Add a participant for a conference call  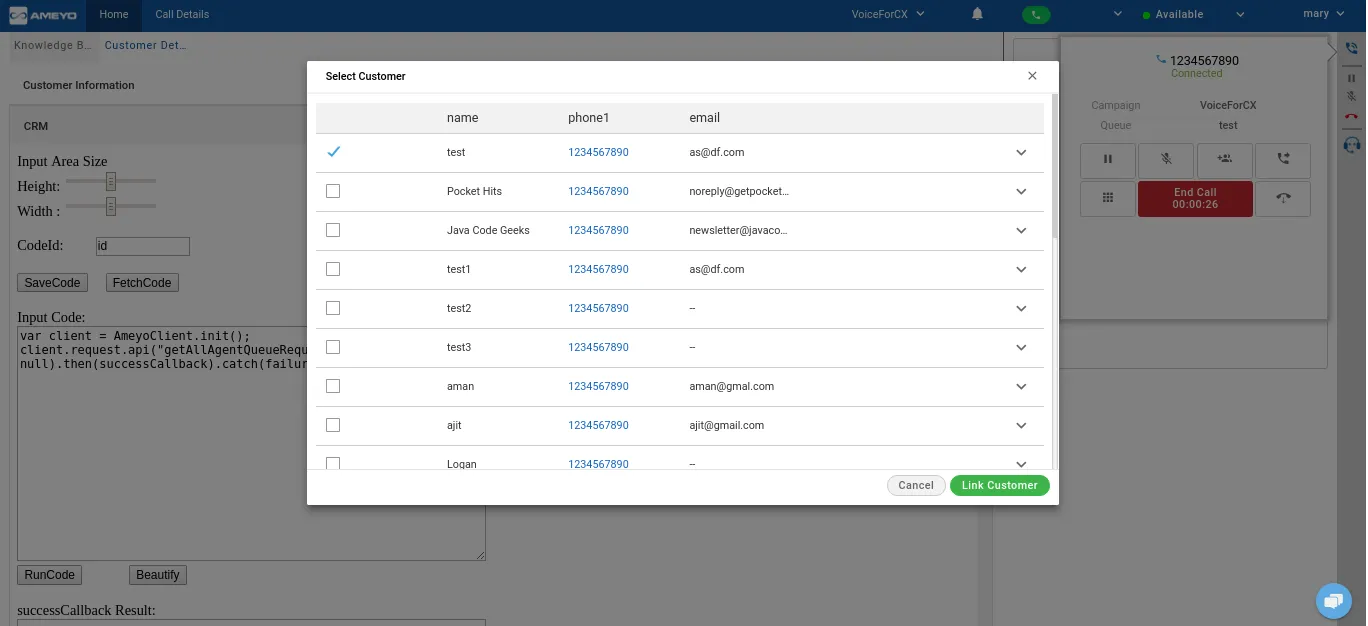1225,159
